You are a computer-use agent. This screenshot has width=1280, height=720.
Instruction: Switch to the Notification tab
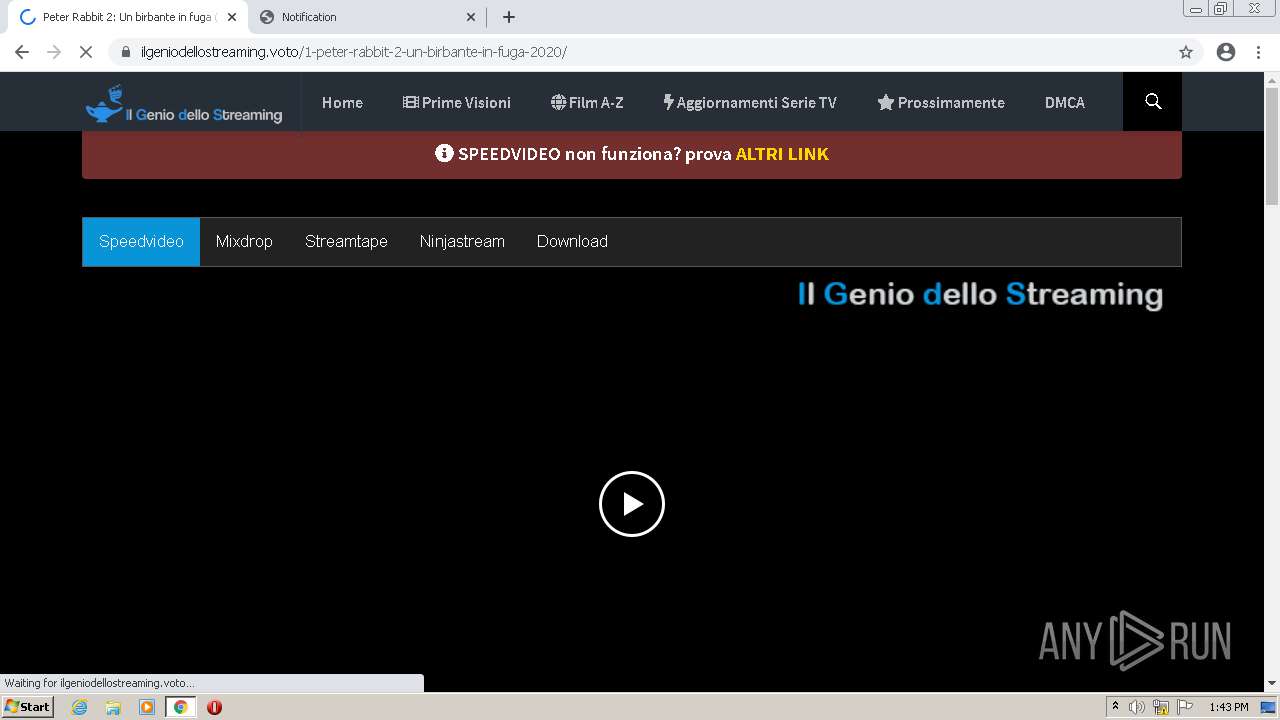[x=367, y=17]
